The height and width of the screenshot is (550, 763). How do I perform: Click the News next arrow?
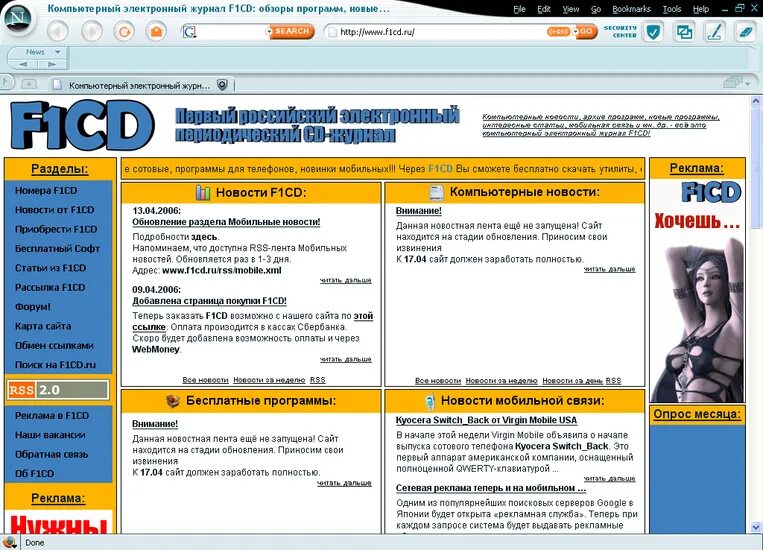[52, 64]
